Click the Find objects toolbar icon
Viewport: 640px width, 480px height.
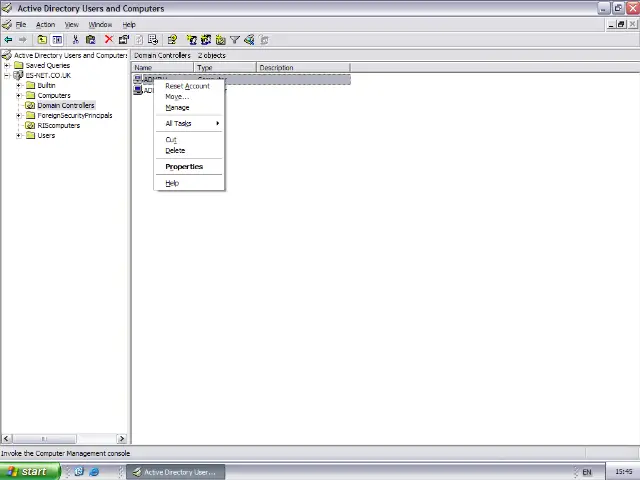point(249,40)
